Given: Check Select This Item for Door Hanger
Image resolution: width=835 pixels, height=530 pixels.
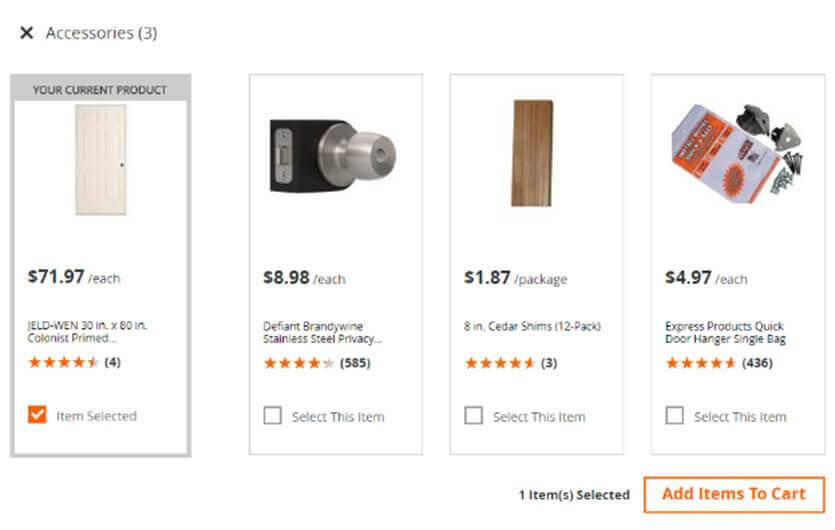Looking at the screenshot, I should 675,416.
